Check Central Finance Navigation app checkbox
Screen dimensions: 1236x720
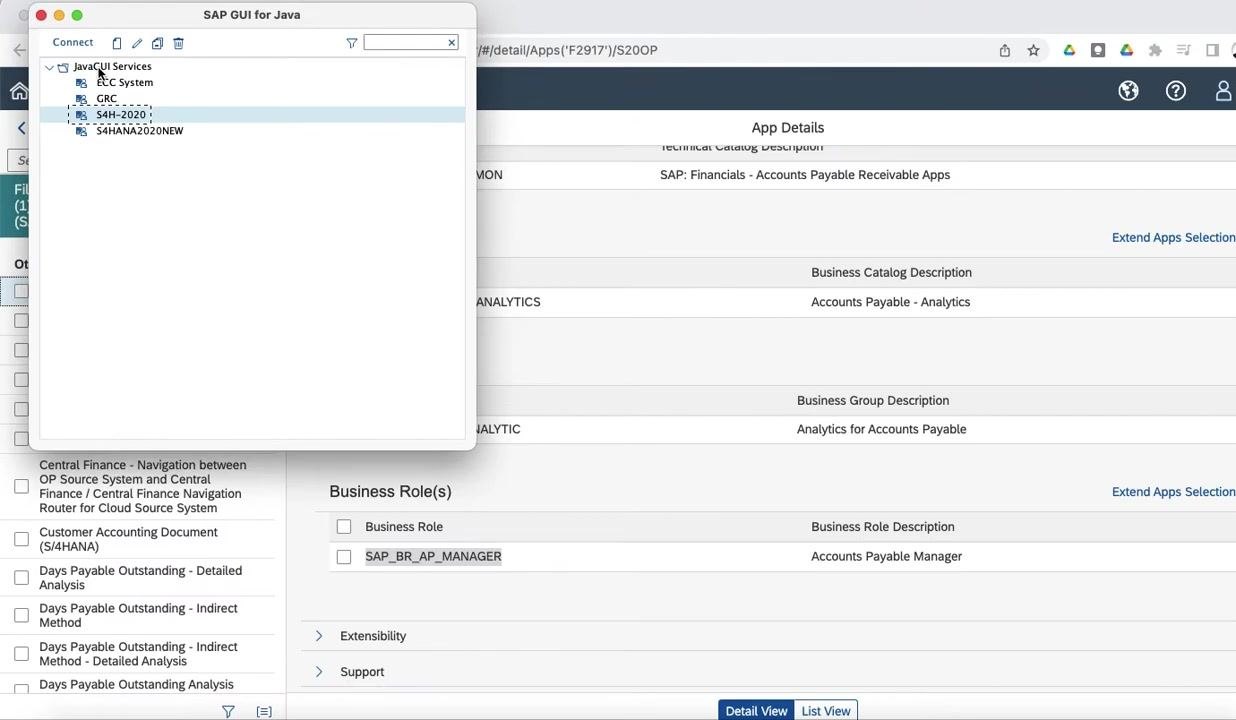21,487
